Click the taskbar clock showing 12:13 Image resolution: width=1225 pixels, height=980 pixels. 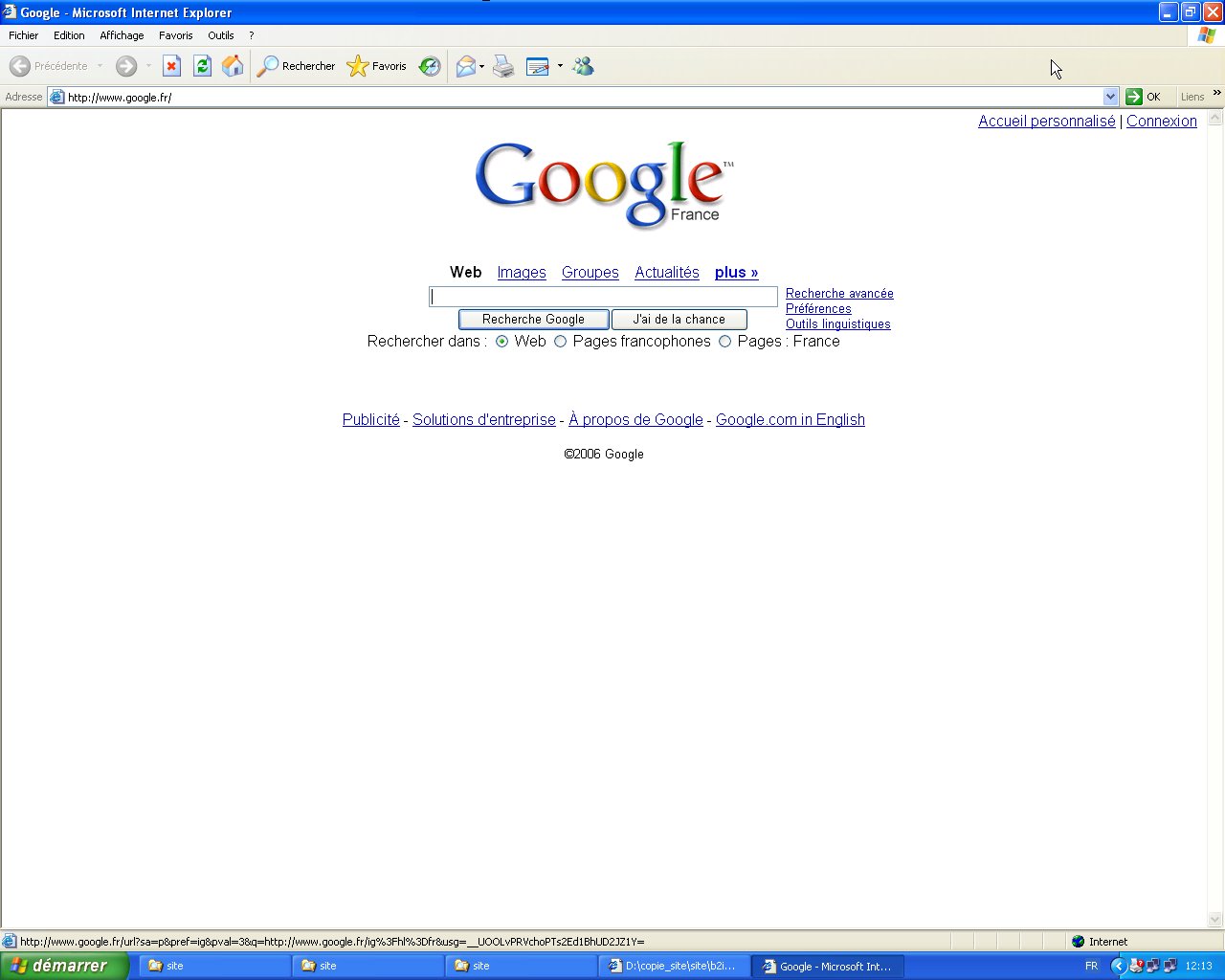coord(1198,966)
